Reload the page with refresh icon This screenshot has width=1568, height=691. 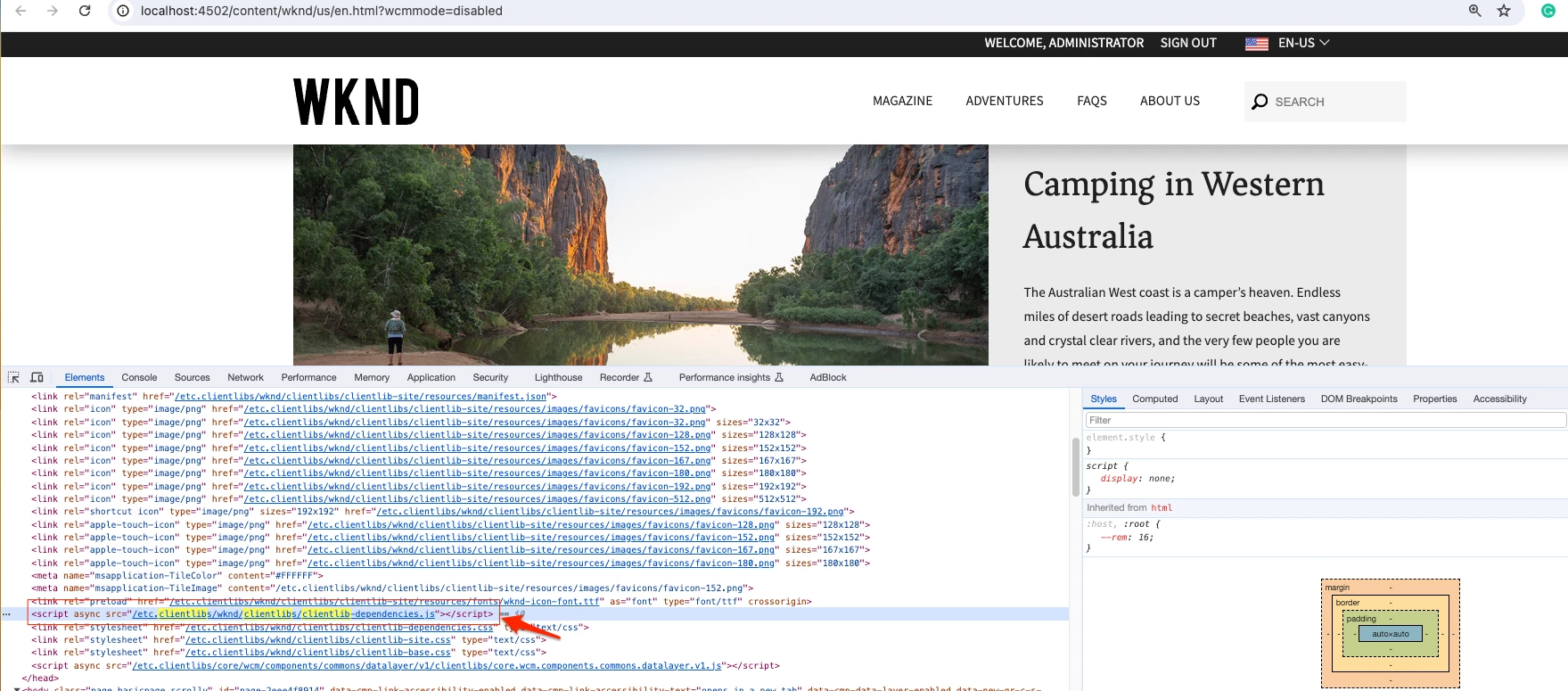[x=85, y=11]
